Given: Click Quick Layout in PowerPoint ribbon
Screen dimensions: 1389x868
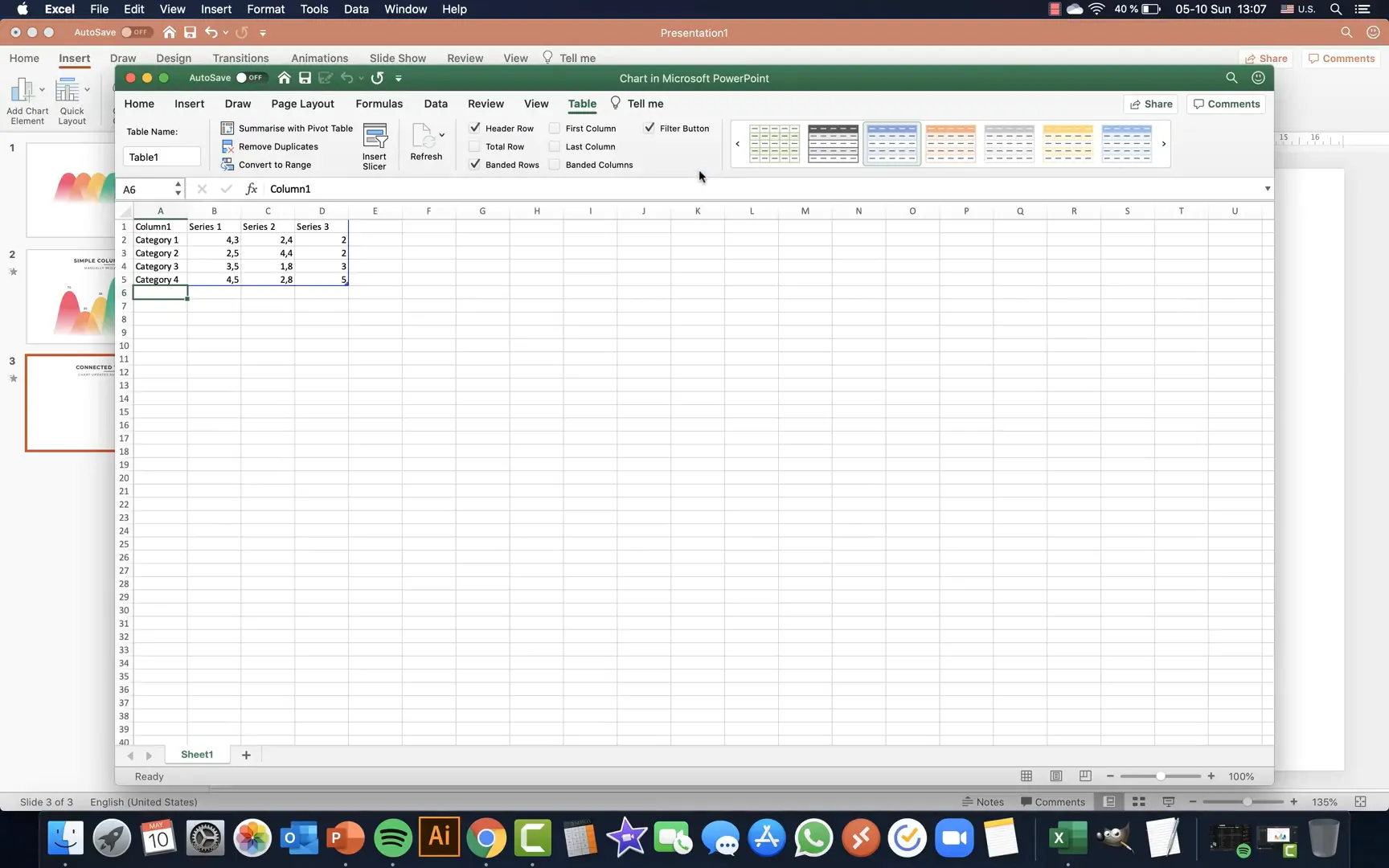Looking at the screenshot, I should (72, 100).
